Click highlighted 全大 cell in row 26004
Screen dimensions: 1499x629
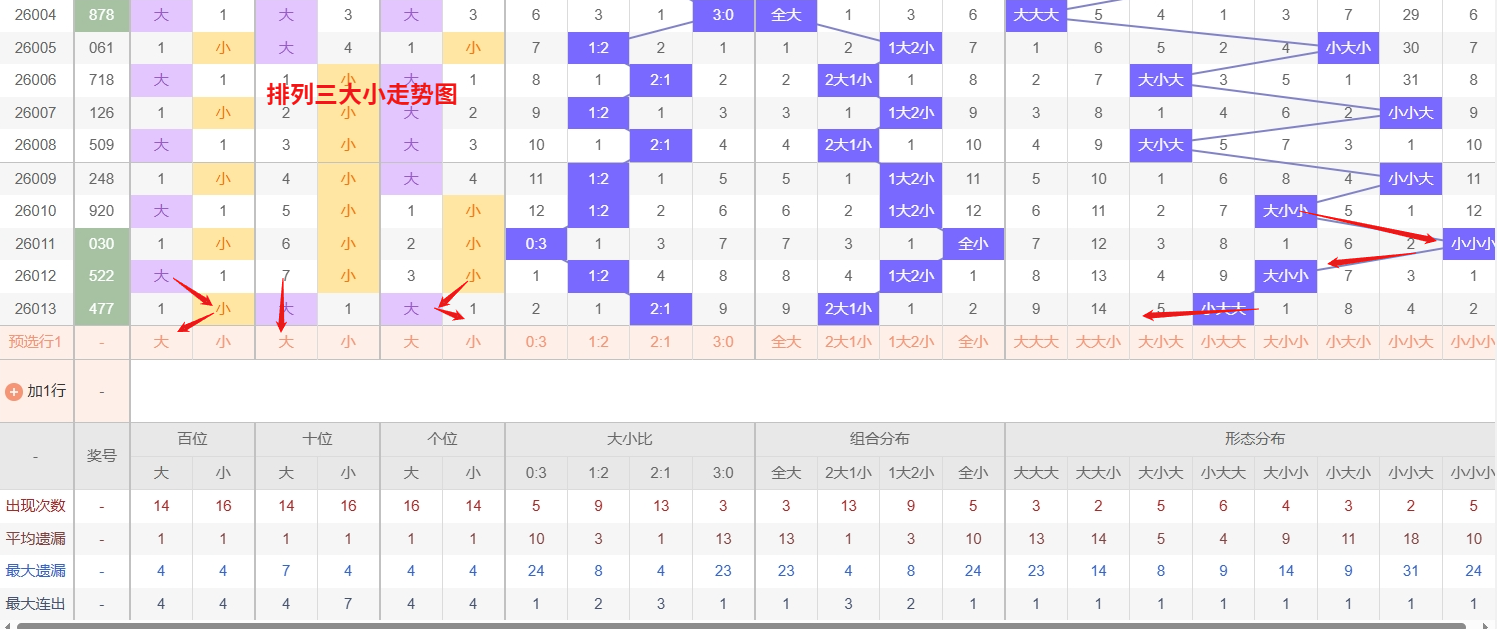click(786, 15)
